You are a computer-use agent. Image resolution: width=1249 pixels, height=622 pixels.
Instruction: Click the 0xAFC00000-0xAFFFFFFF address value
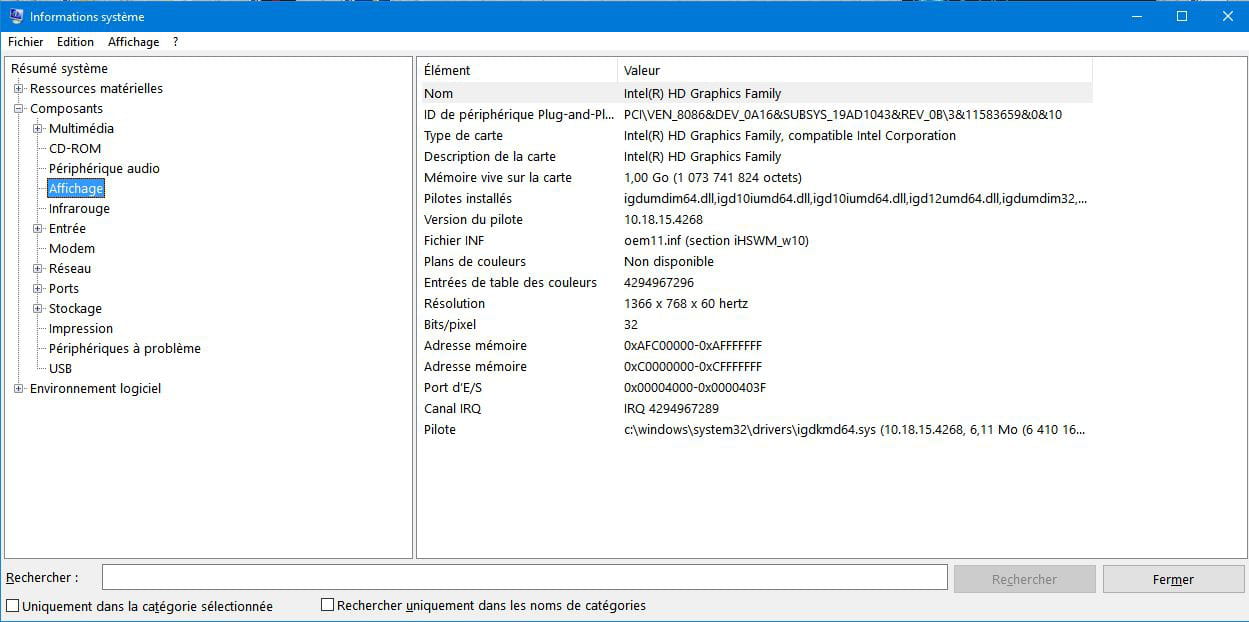point(693,345)
